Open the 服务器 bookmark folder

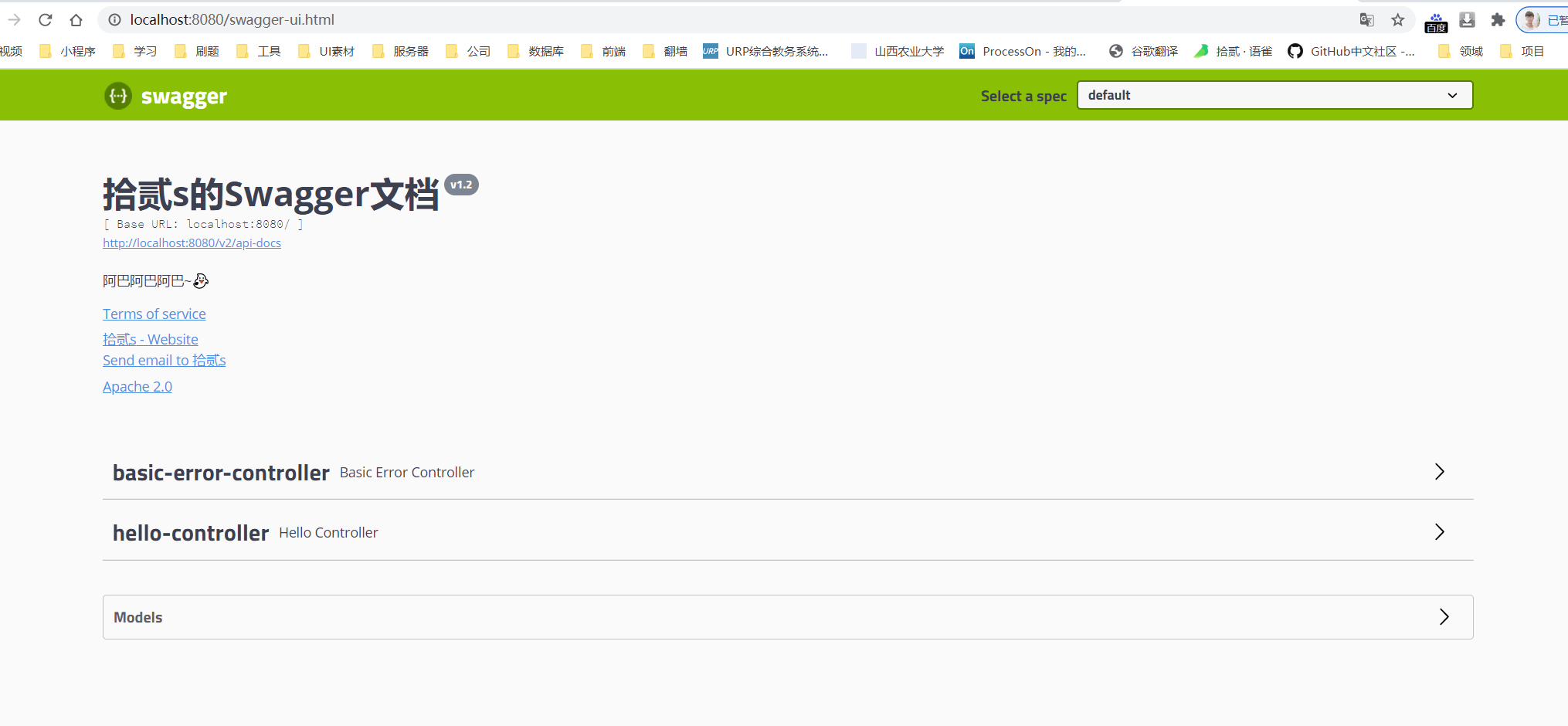401,51
